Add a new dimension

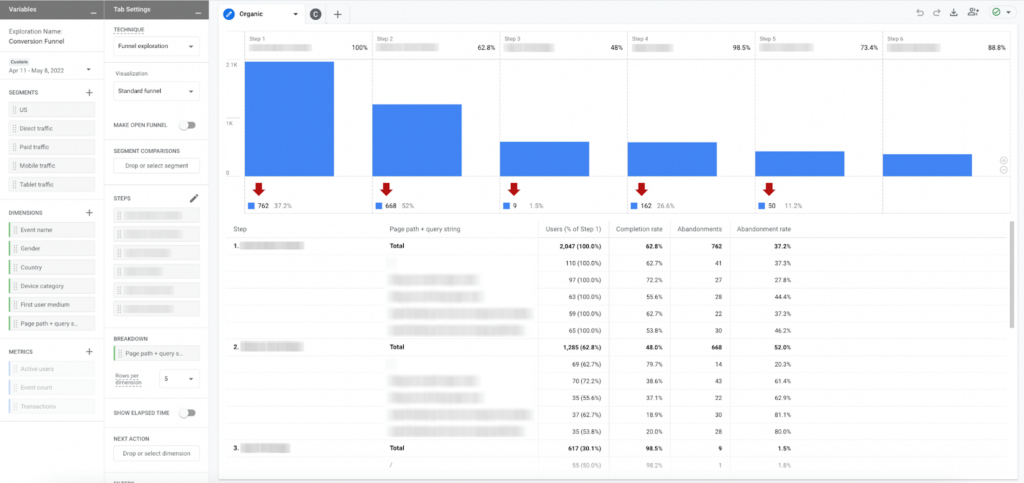point(89,213)
